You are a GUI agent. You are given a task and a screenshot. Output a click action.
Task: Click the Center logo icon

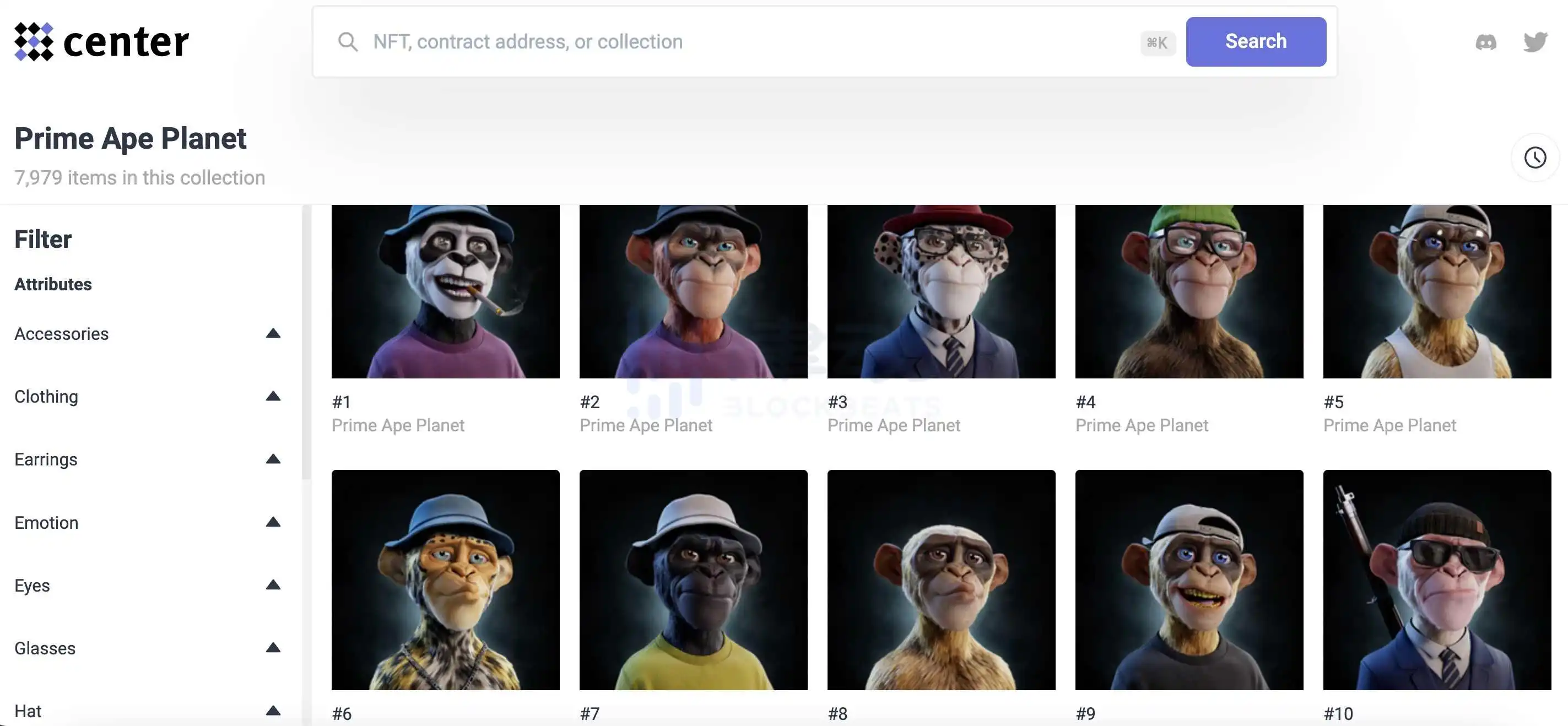[x=34, y=42]
